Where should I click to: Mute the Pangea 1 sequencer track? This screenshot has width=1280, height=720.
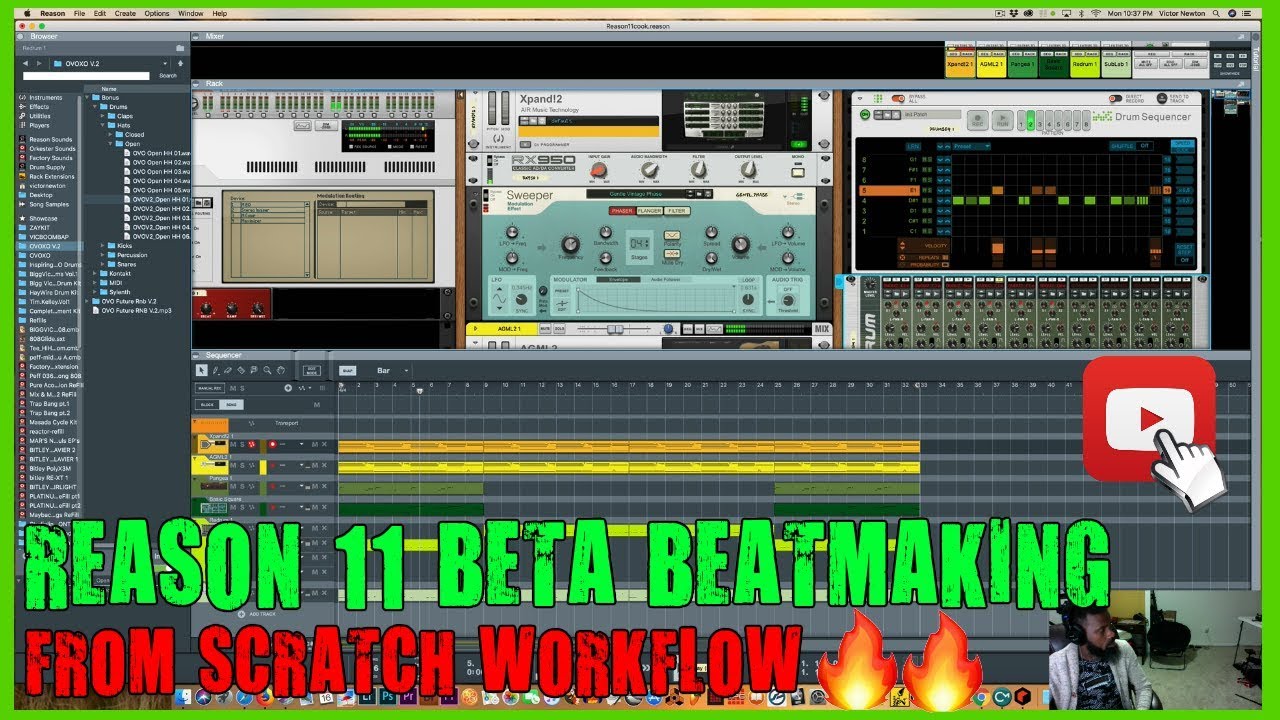[233, 485]
